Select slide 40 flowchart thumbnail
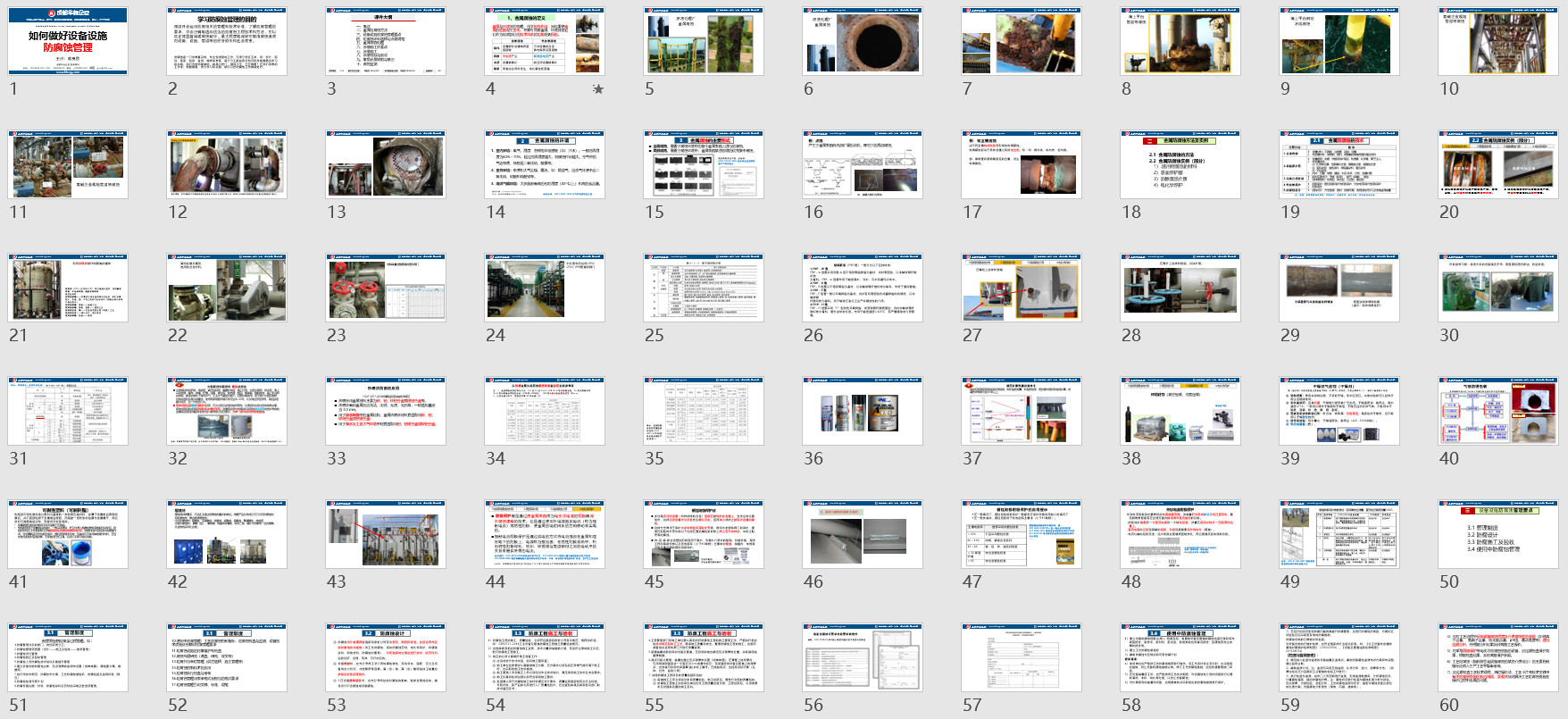This screenshot has width=1568, height=719. tap(1498, 411)
